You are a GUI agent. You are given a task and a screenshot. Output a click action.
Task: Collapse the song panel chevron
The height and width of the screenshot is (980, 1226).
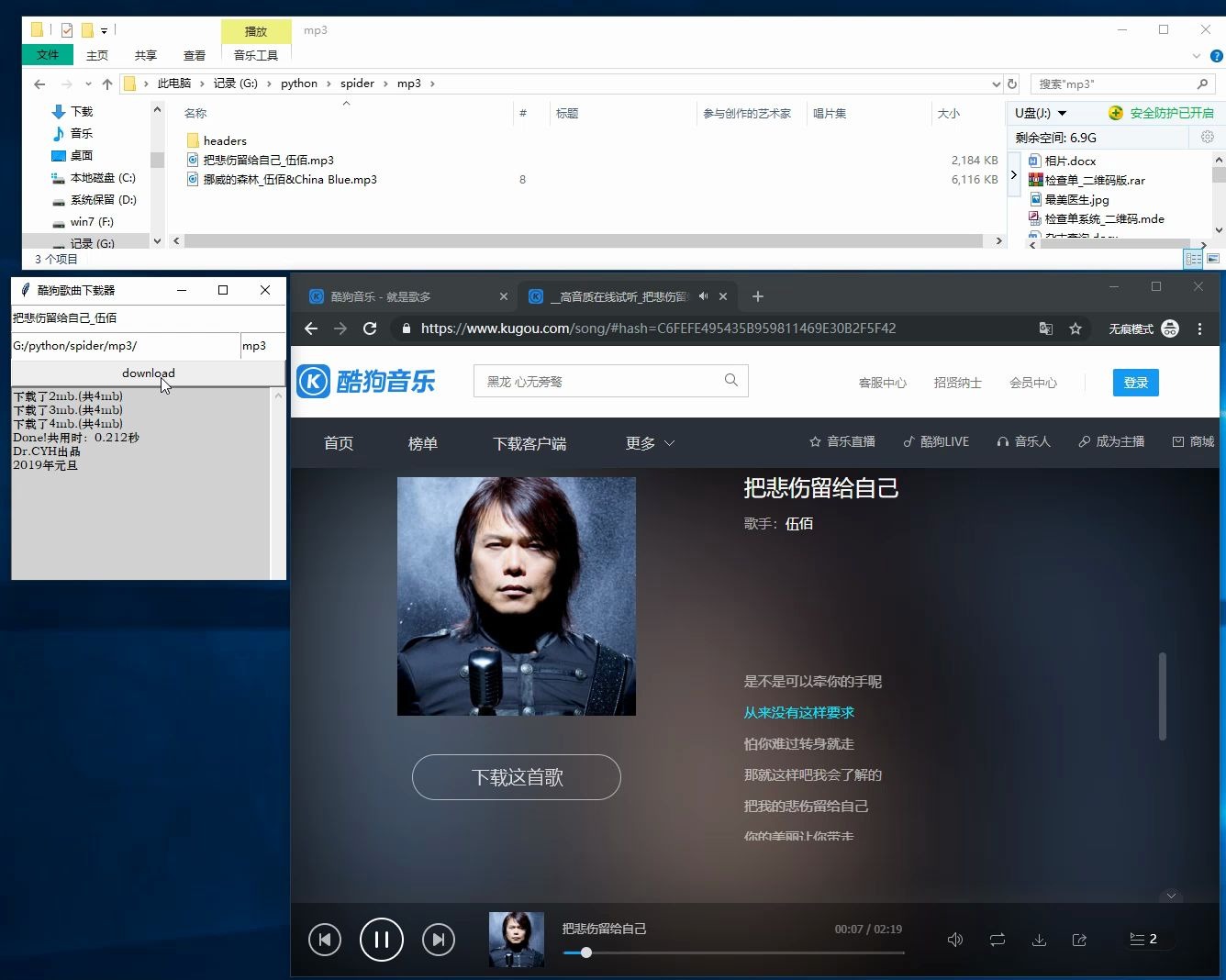point(1171,896)
